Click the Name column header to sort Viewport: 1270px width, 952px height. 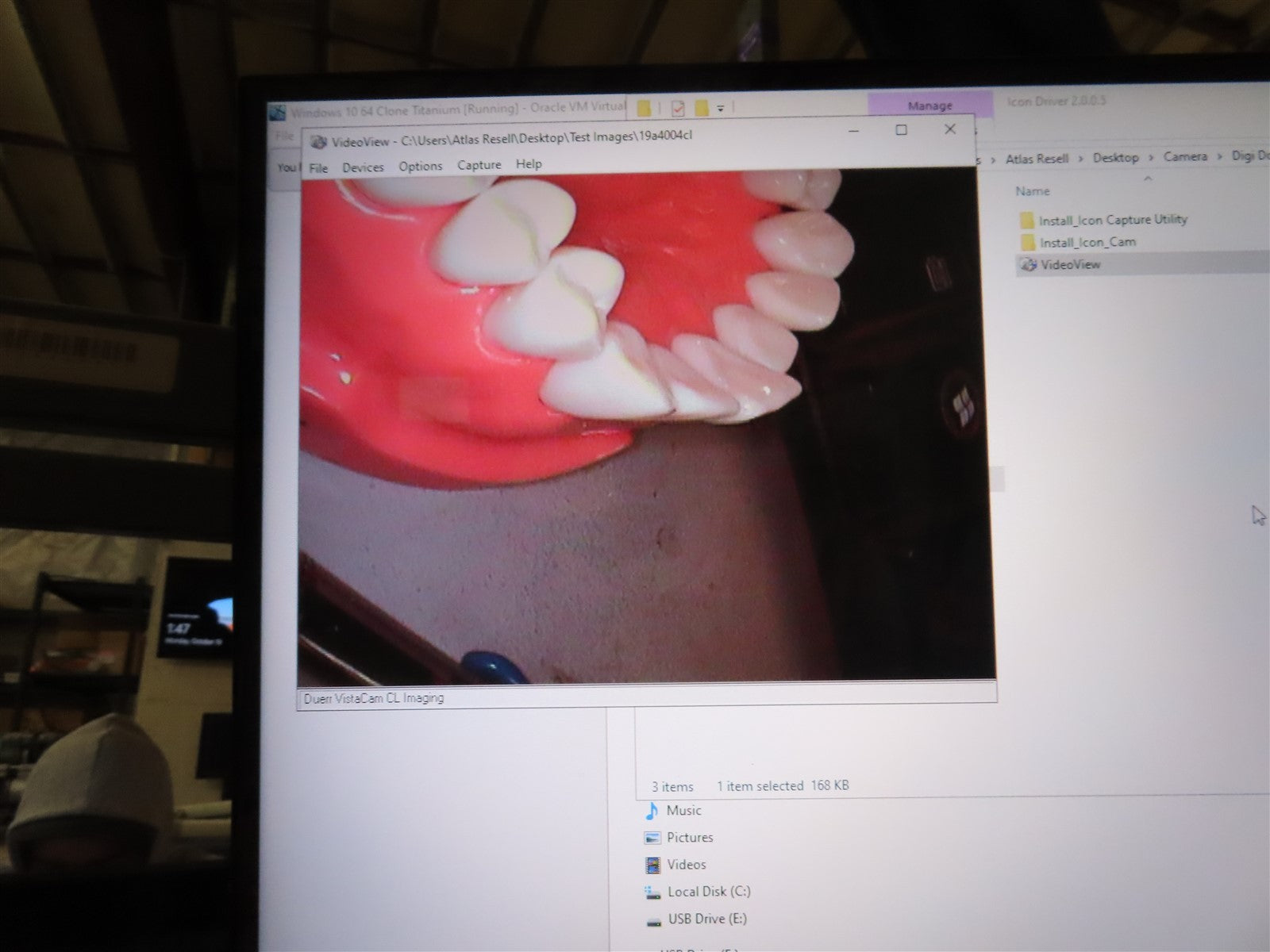click(1033, 191)
